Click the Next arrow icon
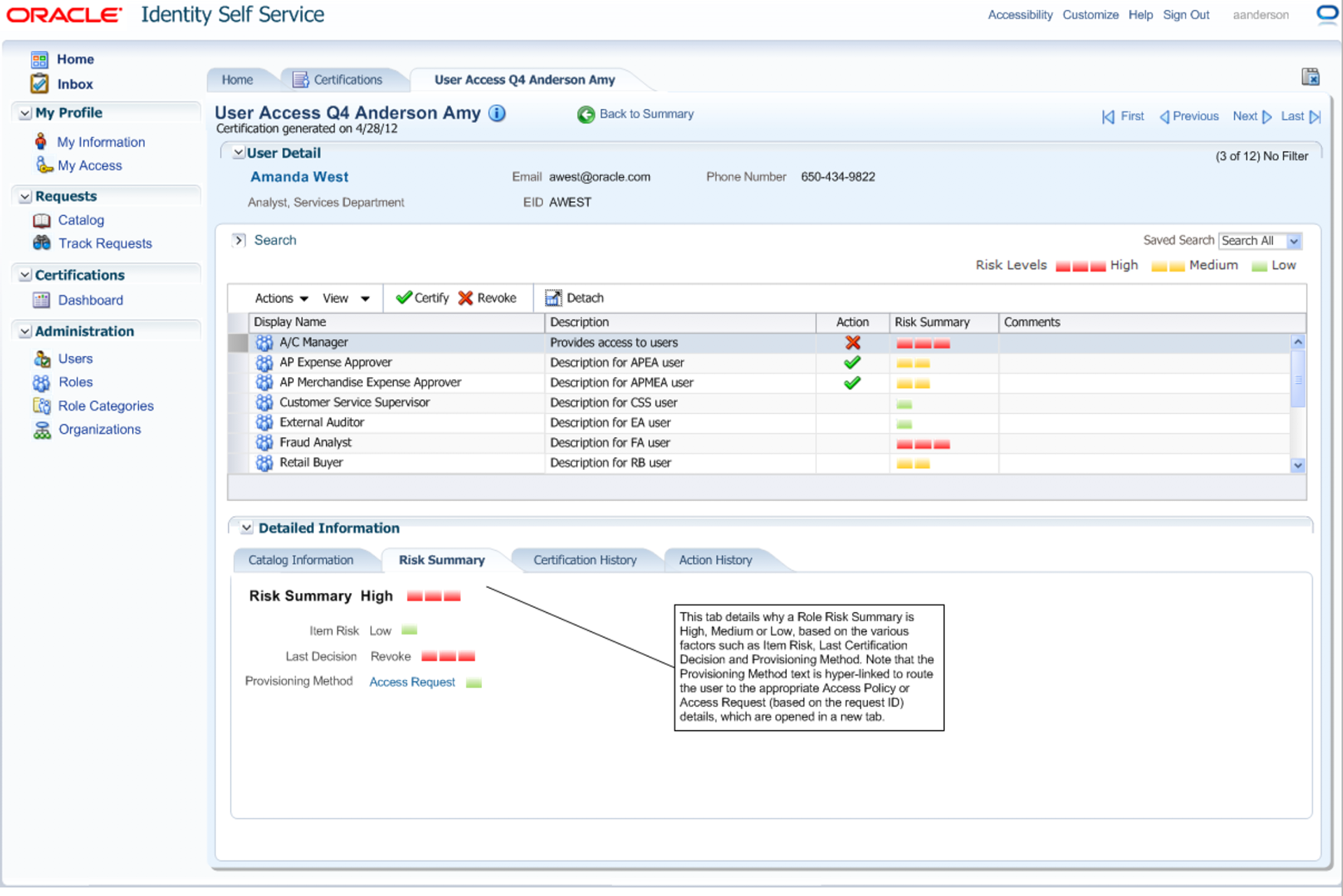Screen dimensions: 1343x896 point(1267,117)
